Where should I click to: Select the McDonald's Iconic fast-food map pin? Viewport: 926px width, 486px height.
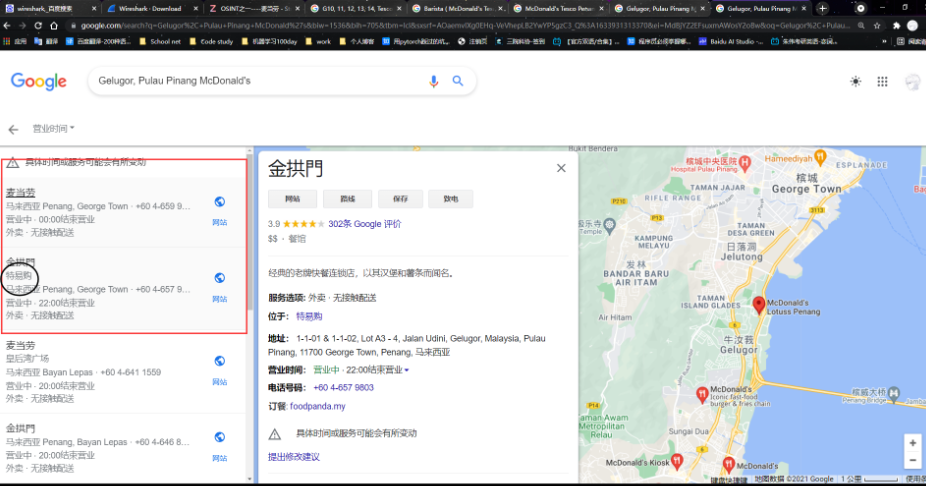click(702, 394)
